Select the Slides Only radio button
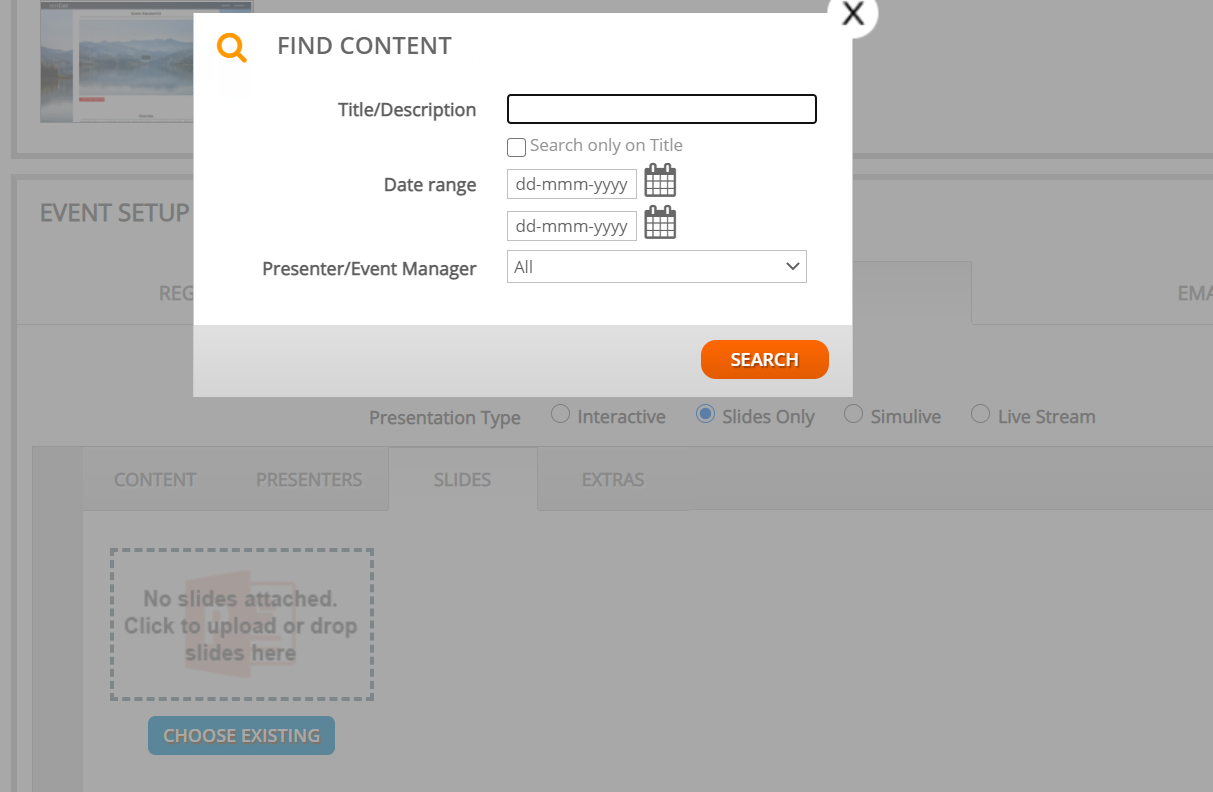Screen dimensions: 1213x792 705,414
